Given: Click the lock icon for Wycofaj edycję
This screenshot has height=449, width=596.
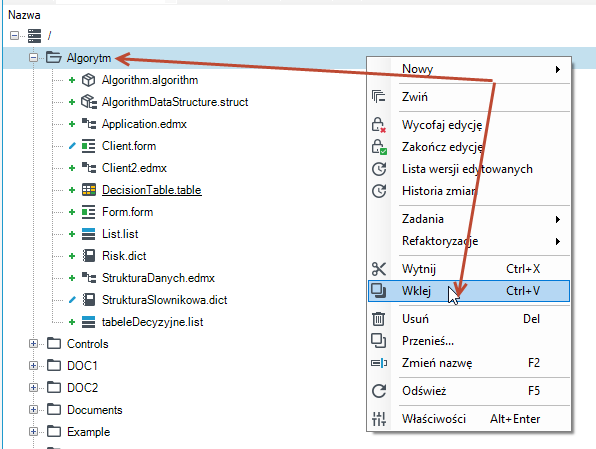Looking at the screenshot, I should [x=379, y=125].
